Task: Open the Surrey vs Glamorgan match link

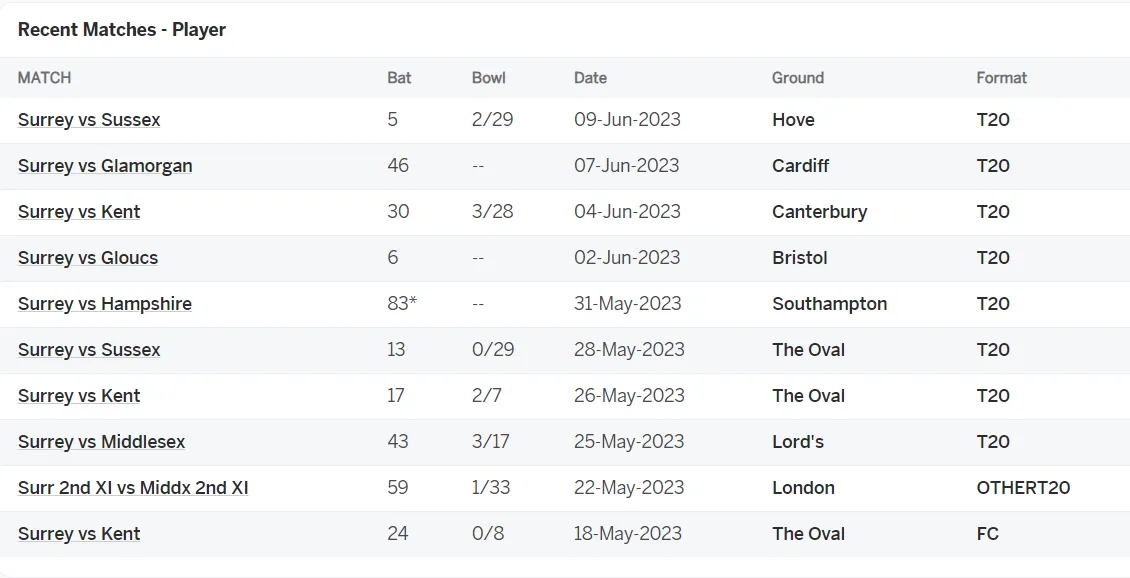Action: tap(104, 166)
